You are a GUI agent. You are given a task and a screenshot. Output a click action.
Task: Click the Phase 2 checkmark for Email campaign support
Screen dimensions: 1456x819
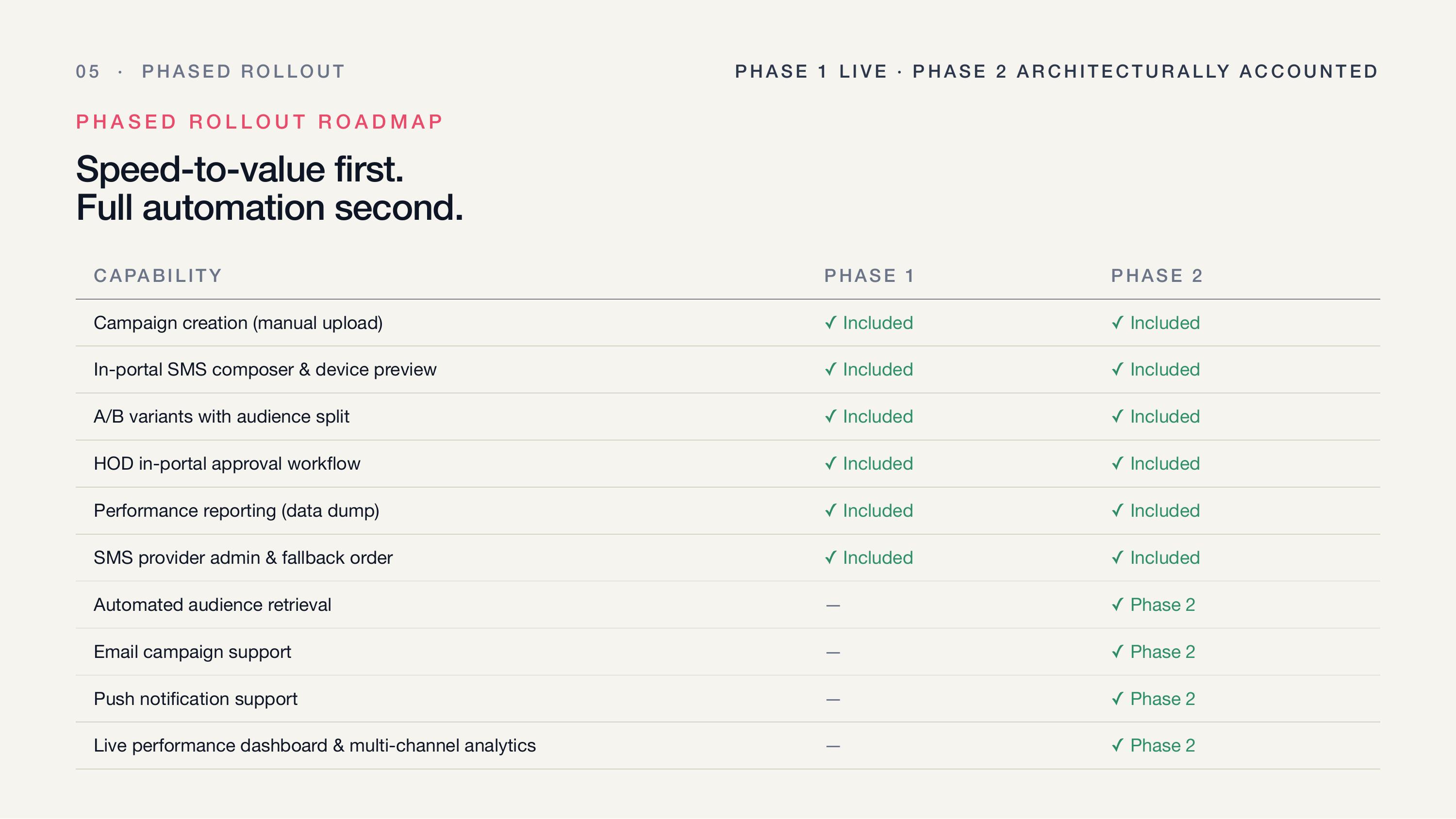(1117, 652)
